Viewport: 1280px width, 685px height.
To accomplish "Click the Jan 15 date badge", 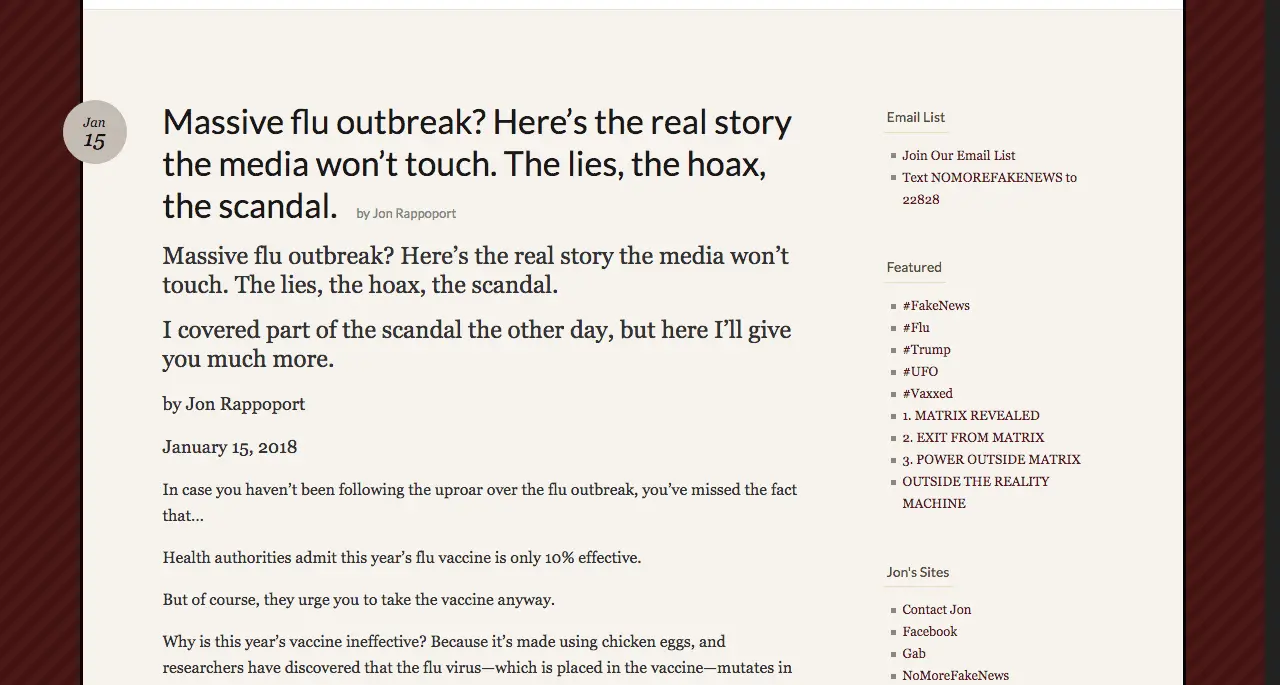I will tap(95, 132).
